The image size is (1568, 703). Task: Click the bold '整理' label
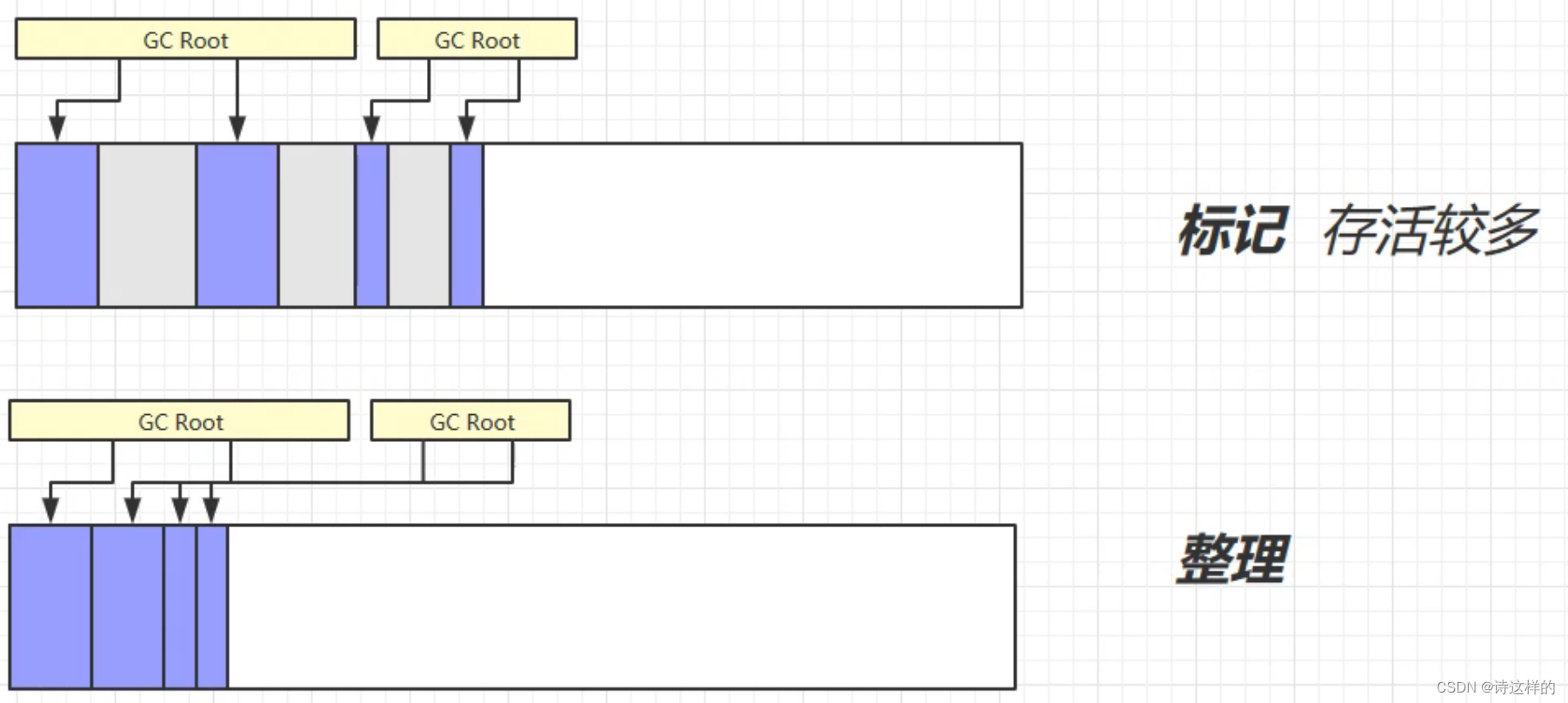(1233, 559)
